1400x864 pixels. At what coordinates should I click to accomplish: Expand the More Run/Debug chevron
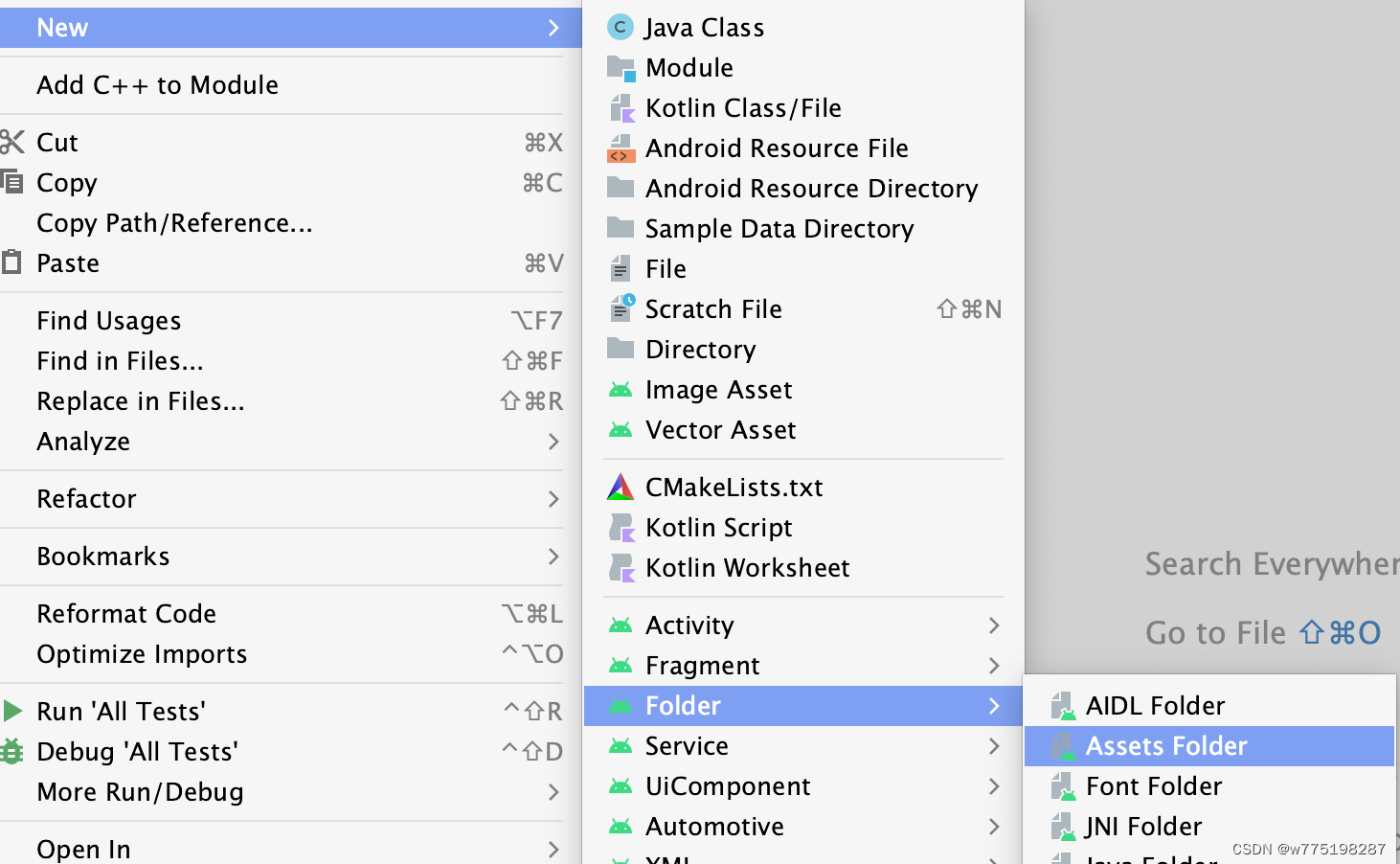coord(553,792)
